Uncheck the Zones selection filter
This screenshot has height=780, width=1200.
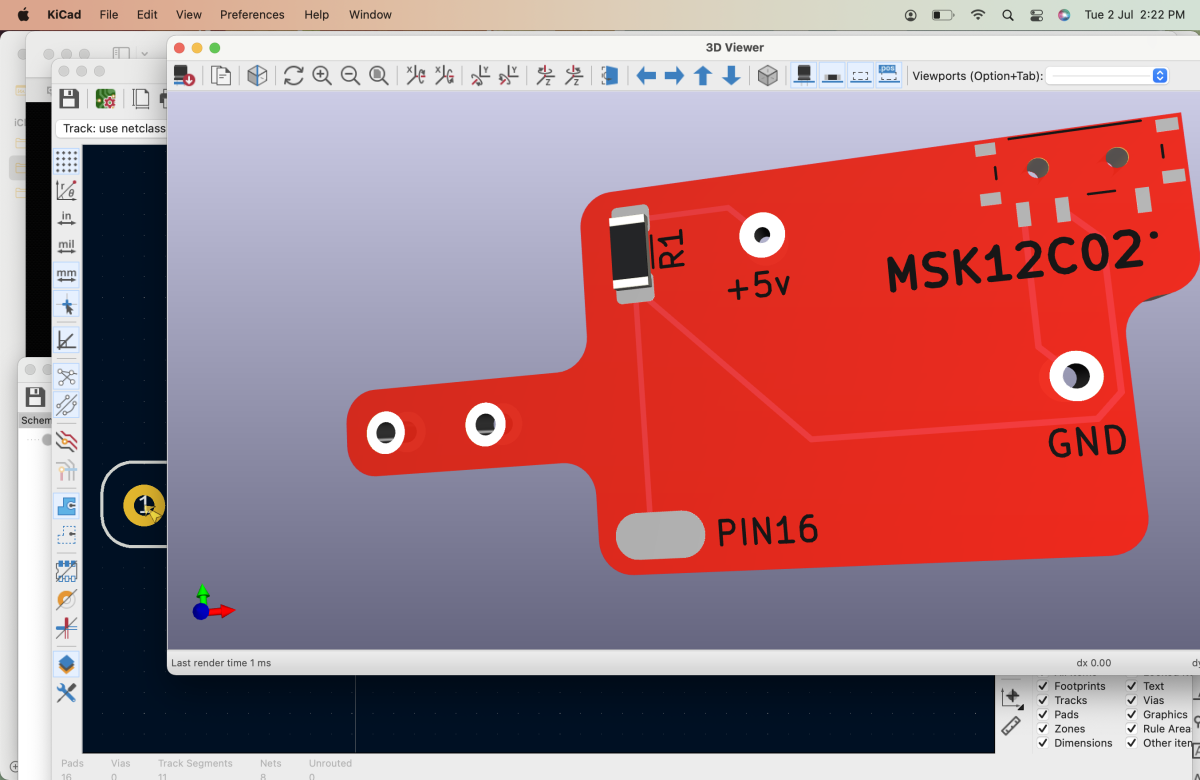pos(1043,729)
